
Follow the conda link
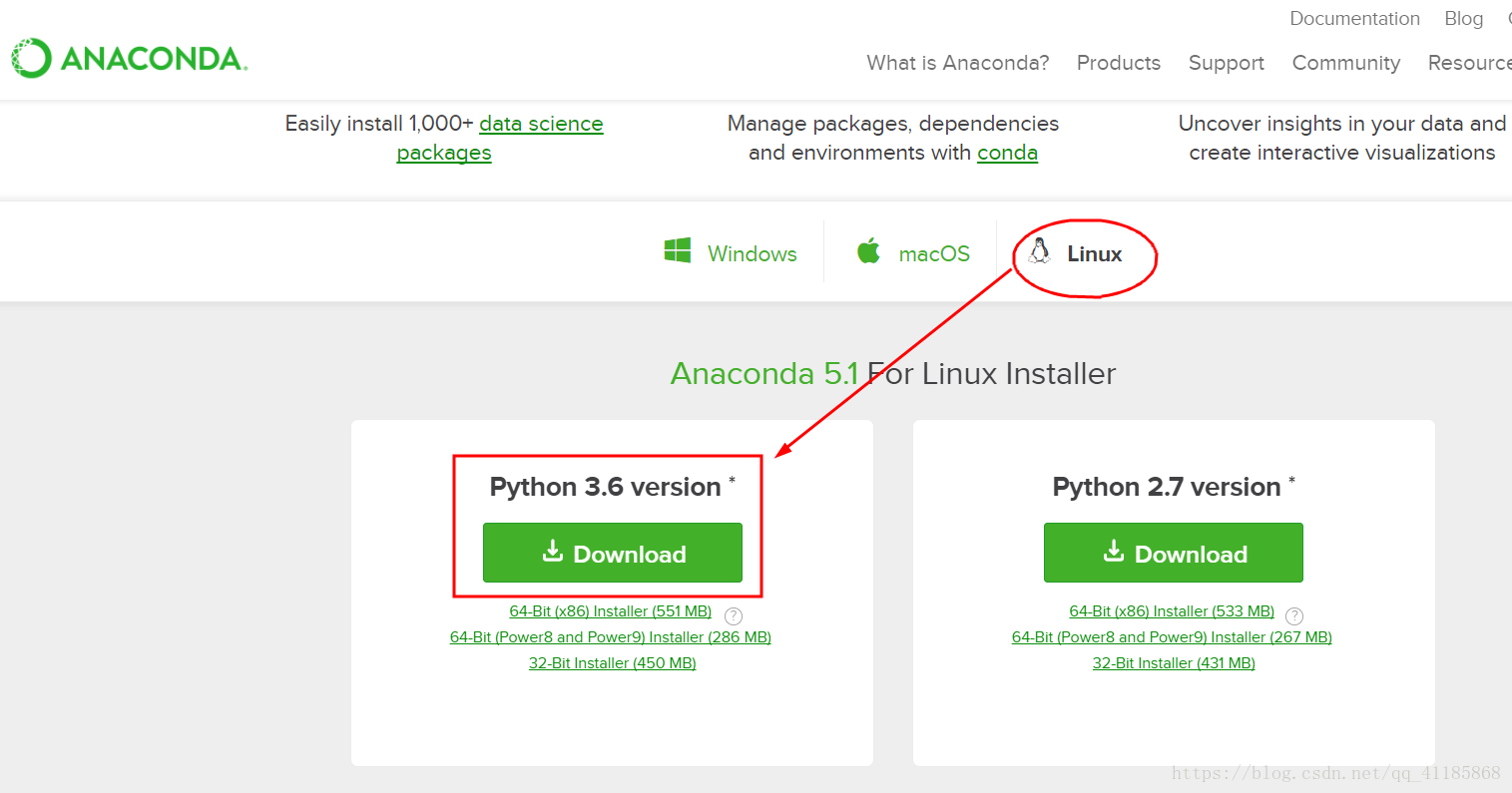tap(1007, 153)
